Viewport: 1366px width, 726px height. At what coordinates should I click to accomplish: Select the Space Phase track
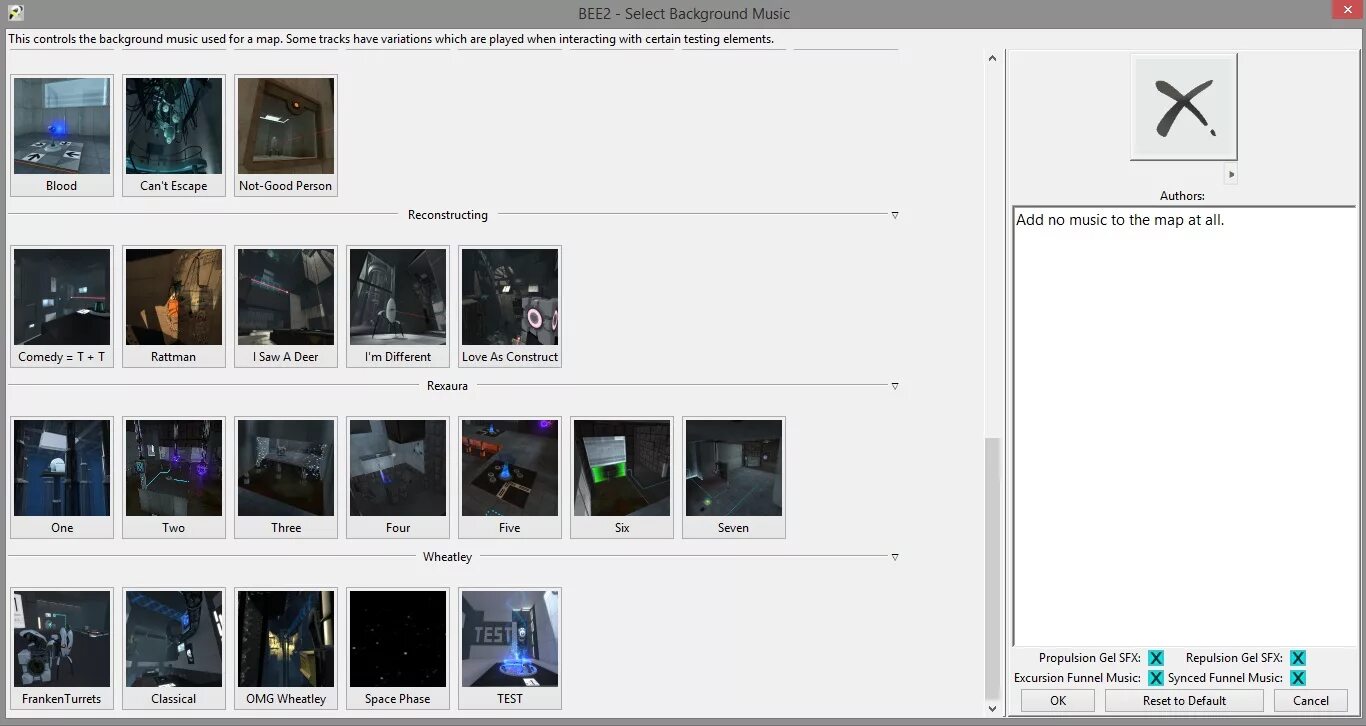coord(398,648)
